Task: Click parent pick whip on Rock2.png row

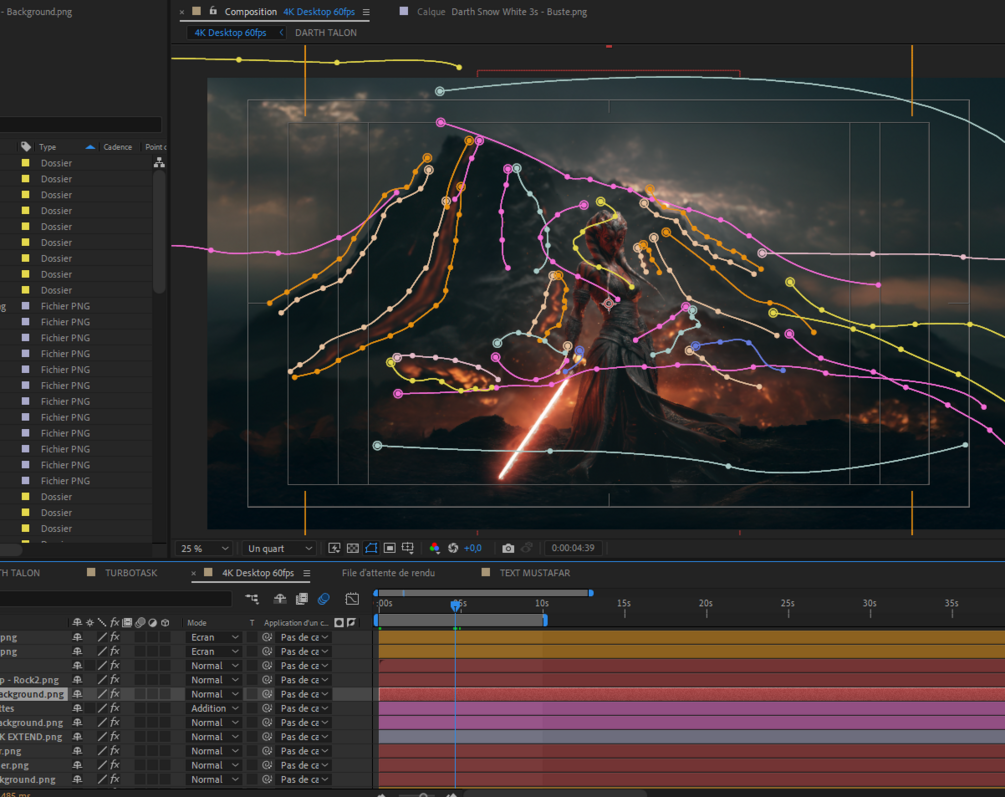Action: click(267, 680)
